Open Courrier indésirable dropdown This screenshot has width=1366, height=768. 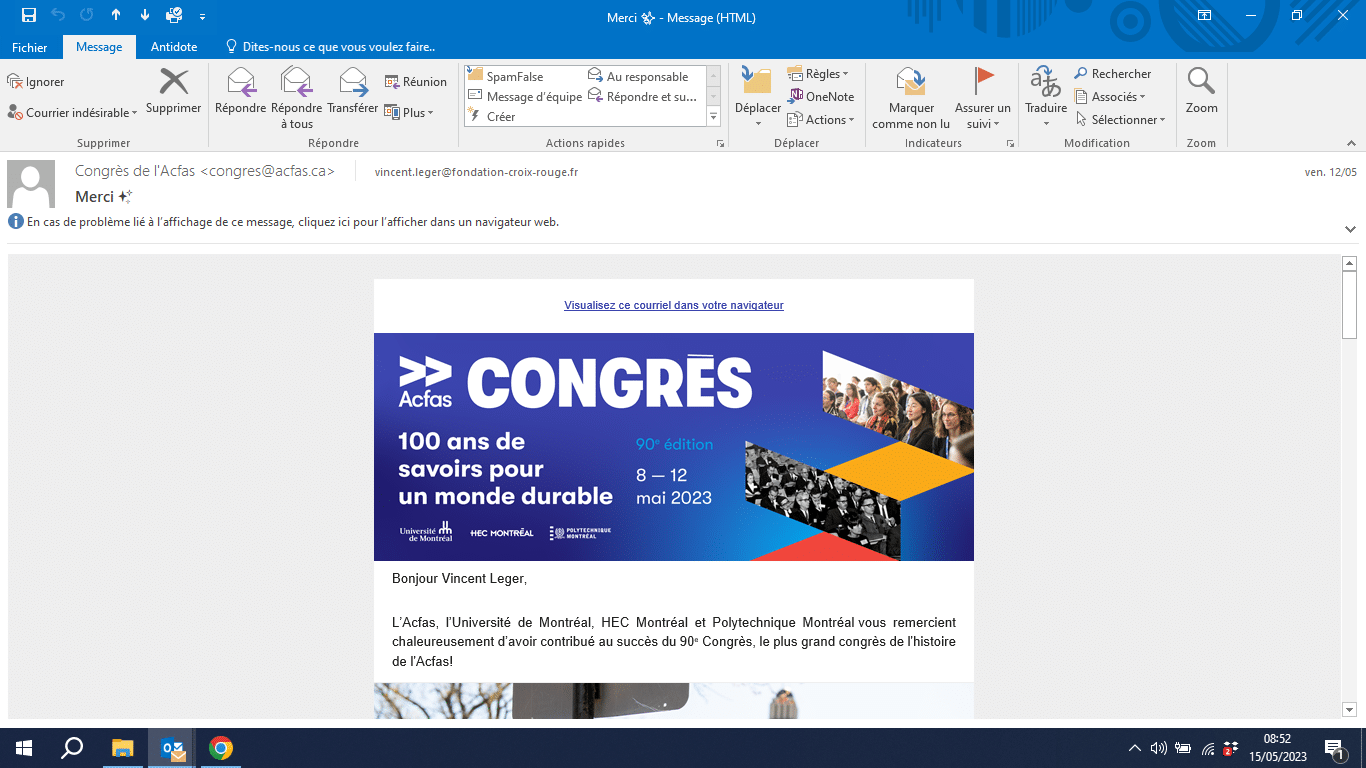[x=72, y=113]
